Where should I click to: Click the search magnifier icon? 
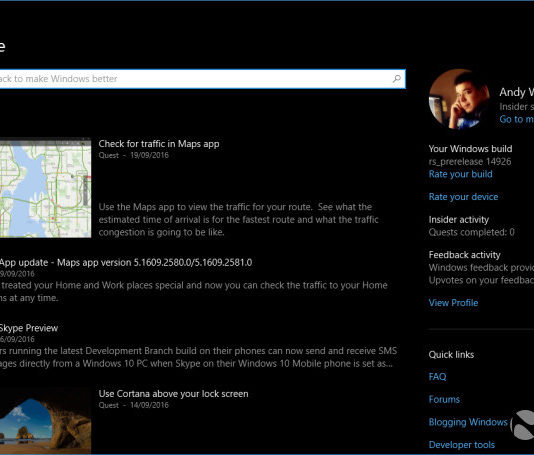(396, 79)
